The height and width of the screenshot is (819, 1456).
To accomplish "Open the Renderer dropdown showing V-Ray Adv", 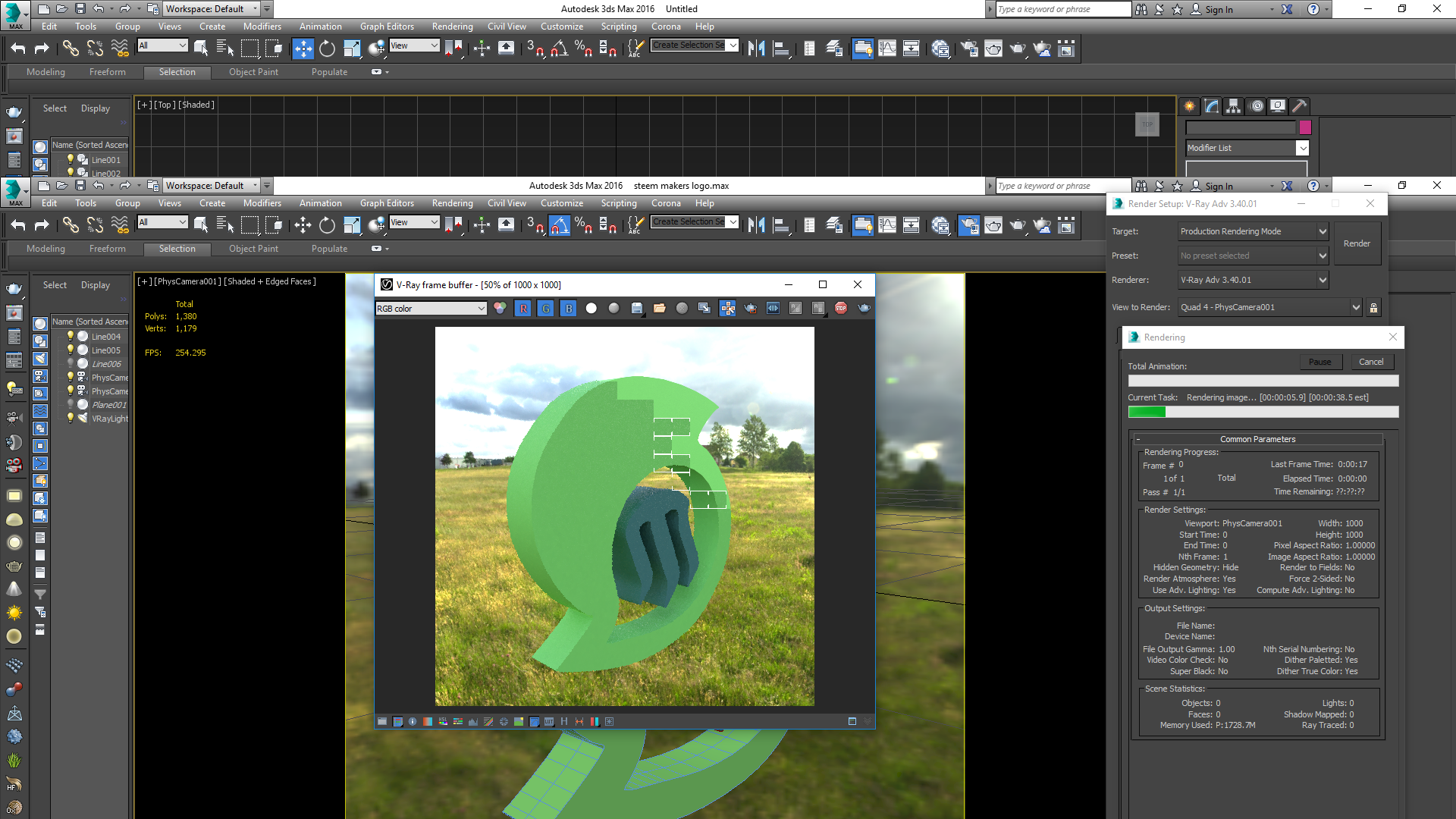I will (x=1253, y=280).
